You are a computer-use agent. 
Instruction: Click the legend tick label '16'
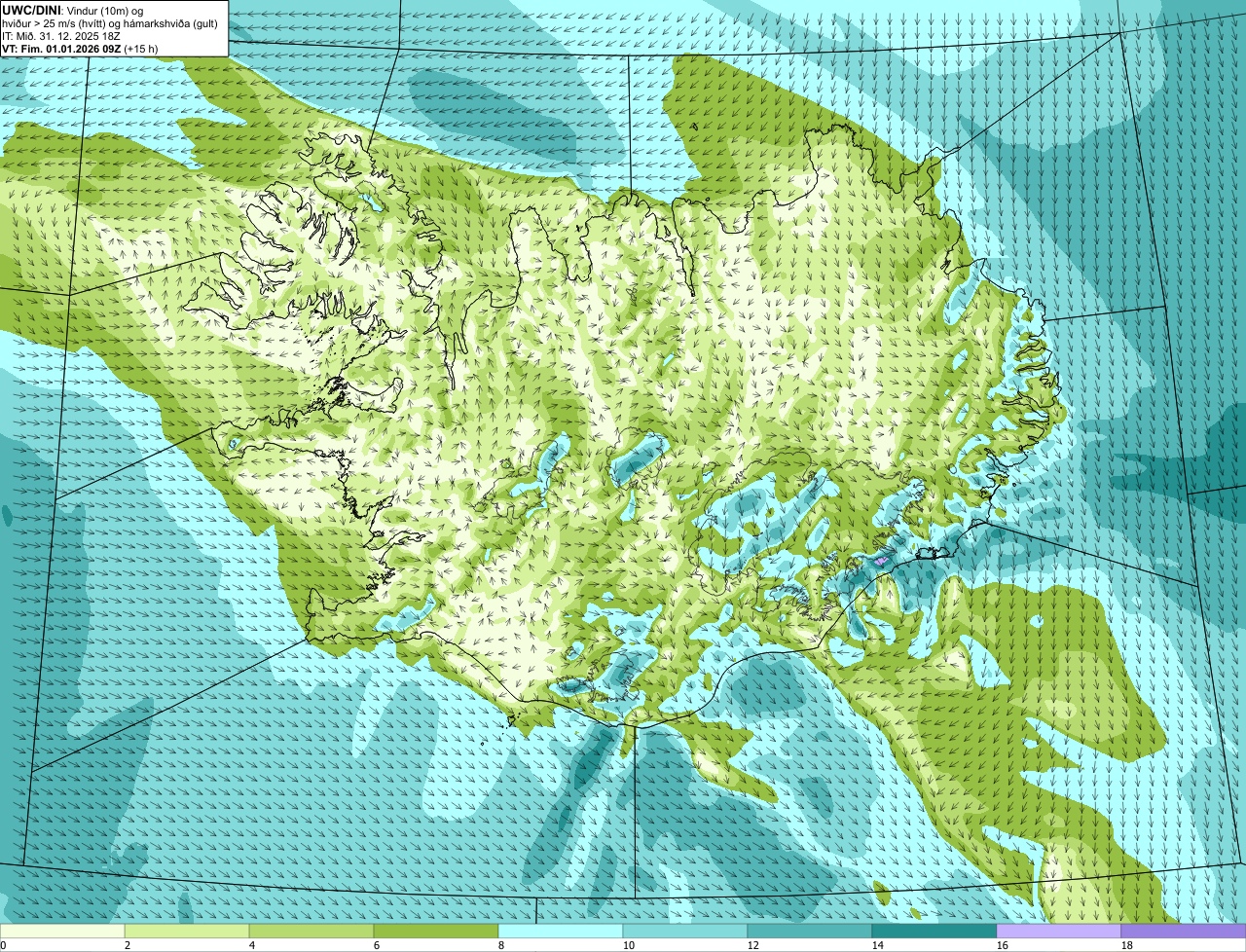pos(1003,945)
